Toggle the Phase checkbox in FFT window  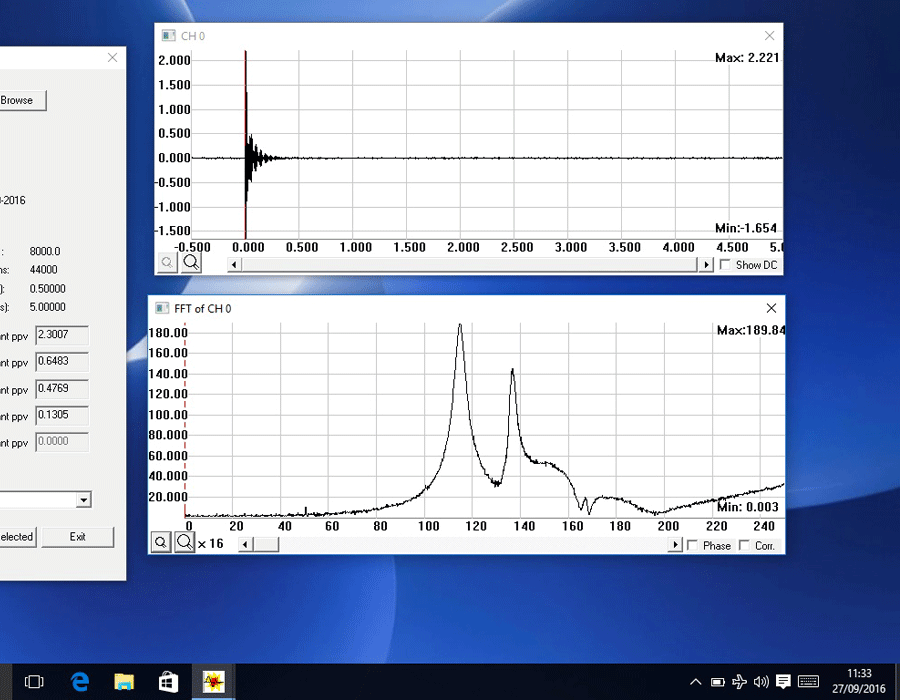click(692, 545)
